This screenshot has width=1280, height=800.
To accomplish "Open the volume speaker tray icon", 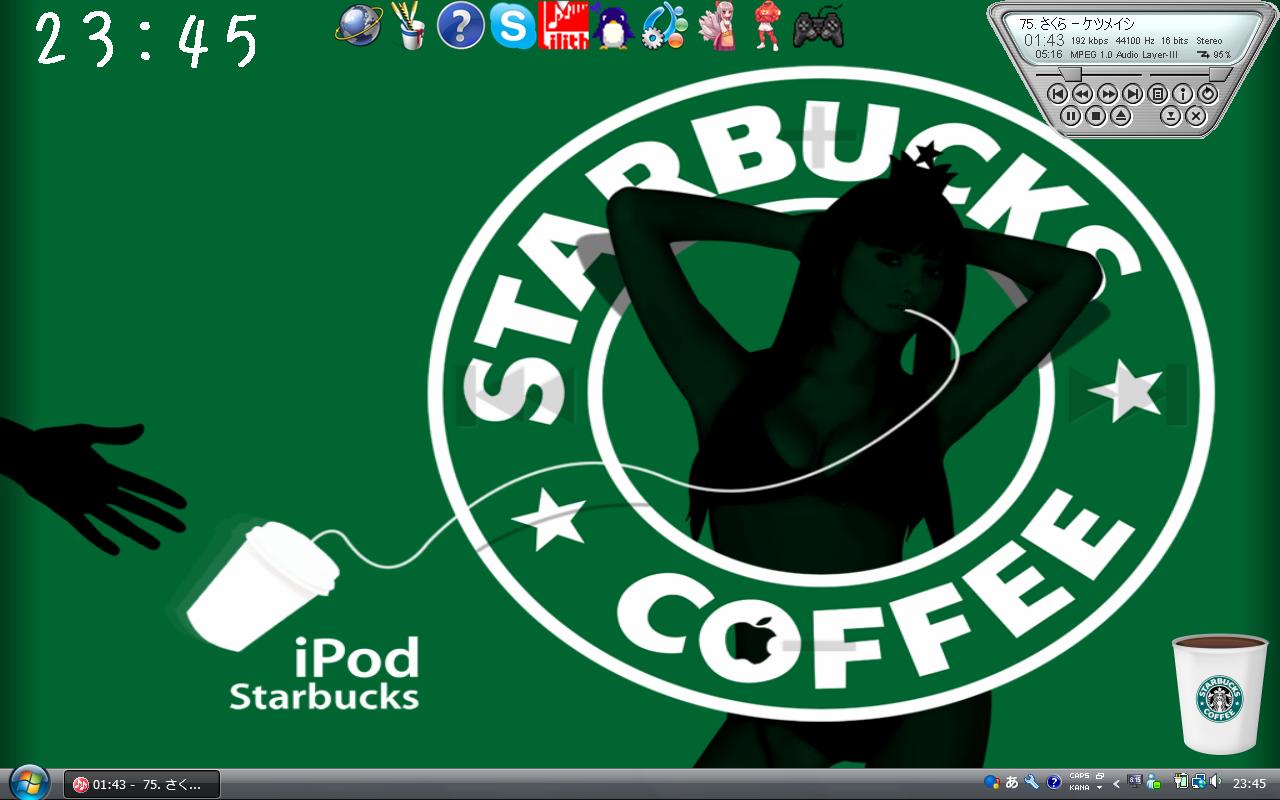I will (1215, 782).
